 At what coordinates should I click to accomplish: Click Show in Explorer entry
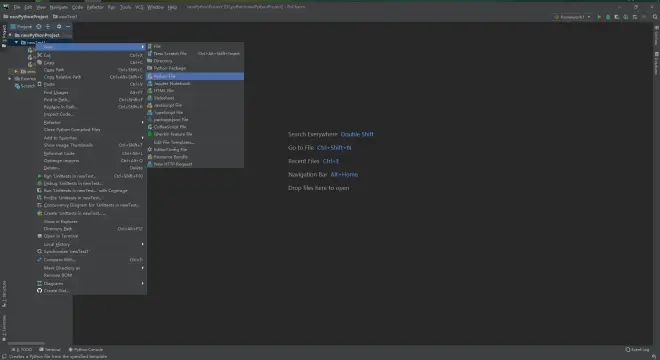coord(91,221)
